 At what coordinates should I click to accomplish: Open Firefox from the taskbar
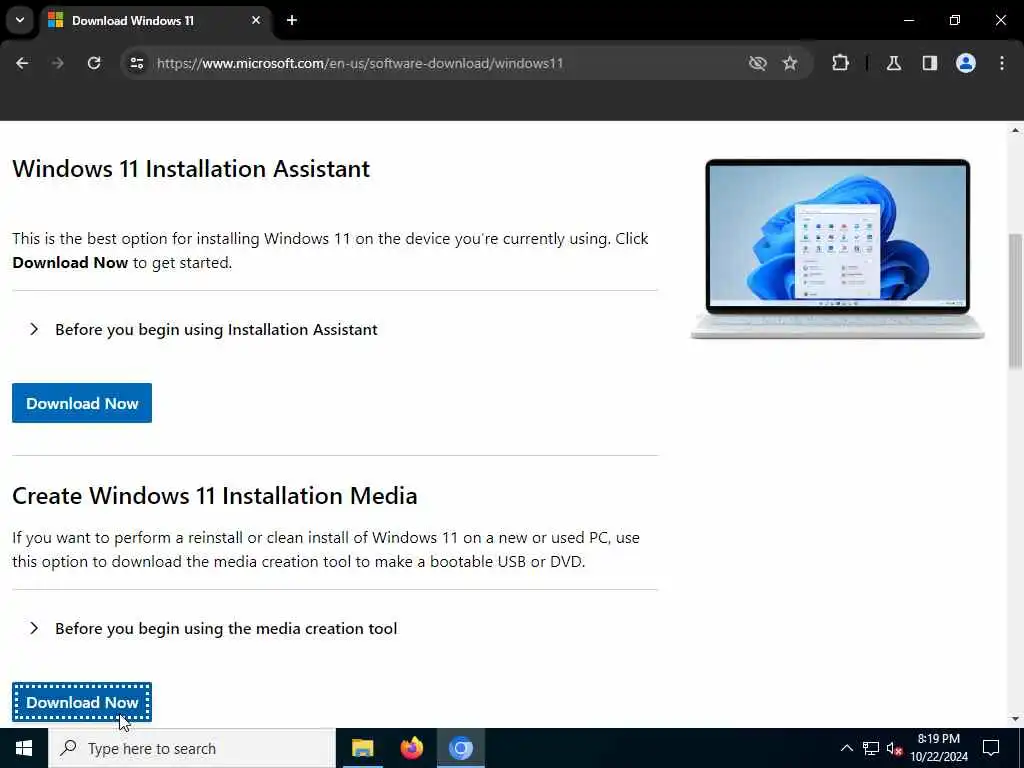[x=411, y=748]
